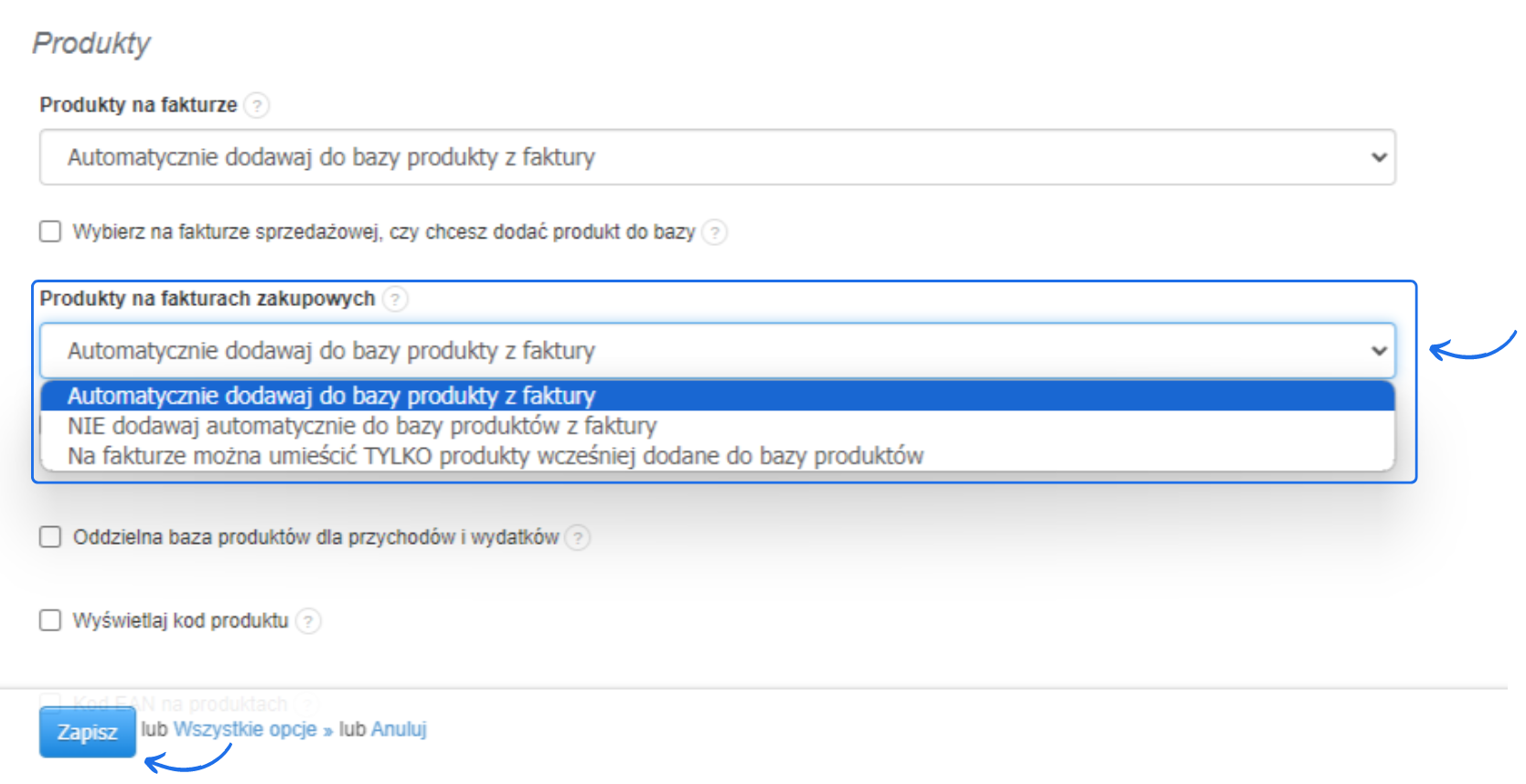This screenshot has height=784, width=1526.
Task: Click help icon beside Oddzielna baza produktów
Action: [x=578, y=537]
